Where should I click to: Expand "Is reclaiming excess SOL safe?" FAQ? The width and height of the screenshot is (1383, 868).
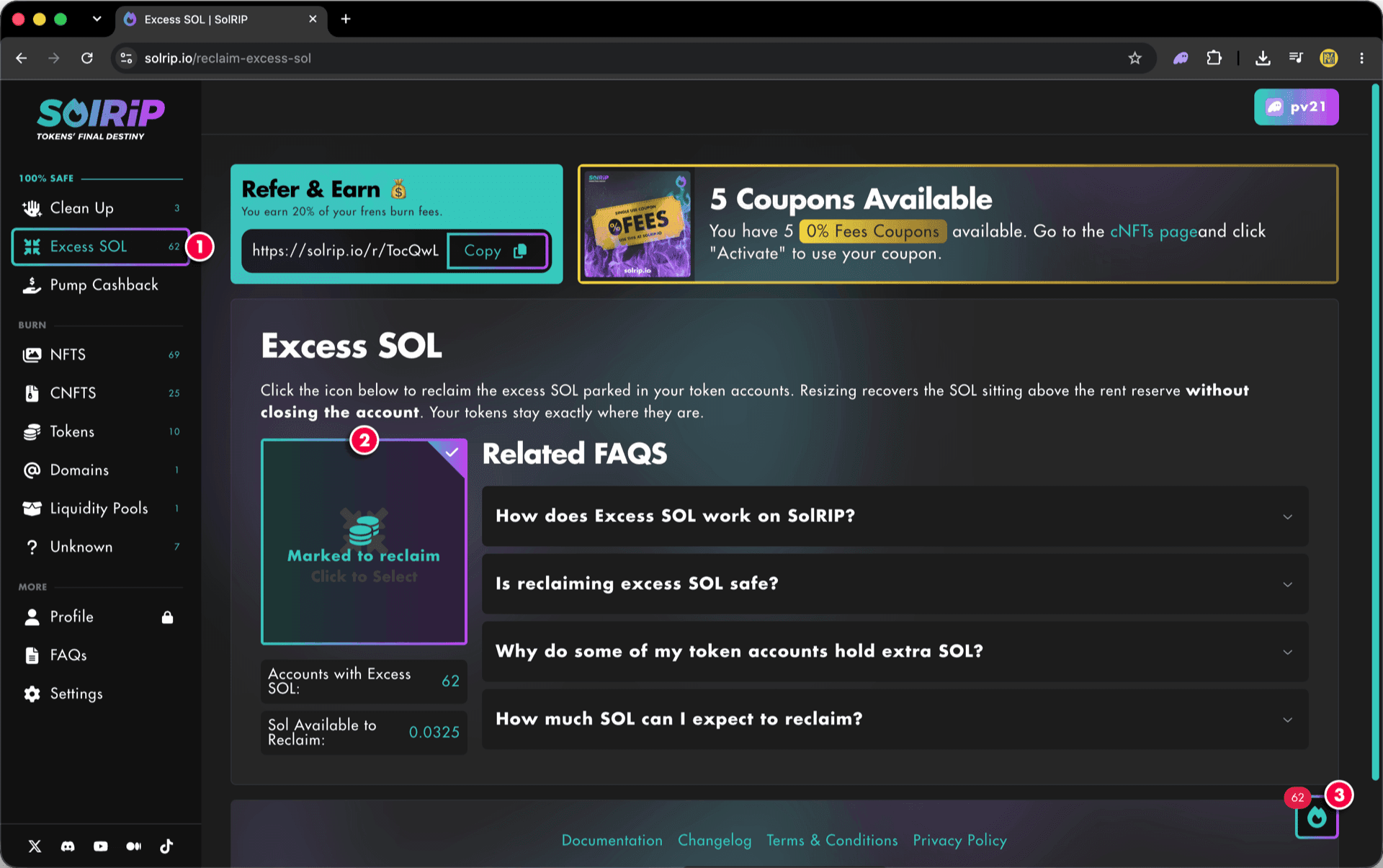(895, 584)
